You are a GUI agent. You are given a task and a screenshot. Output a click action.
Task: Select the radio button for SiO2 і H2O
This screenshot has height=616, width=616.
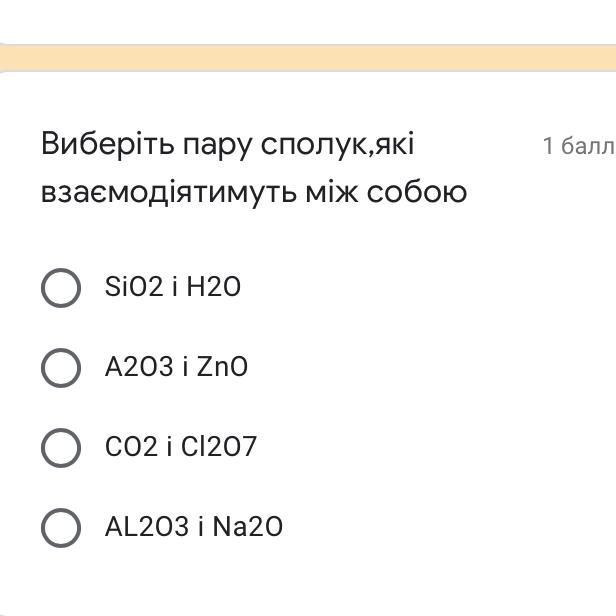[61, 288]
